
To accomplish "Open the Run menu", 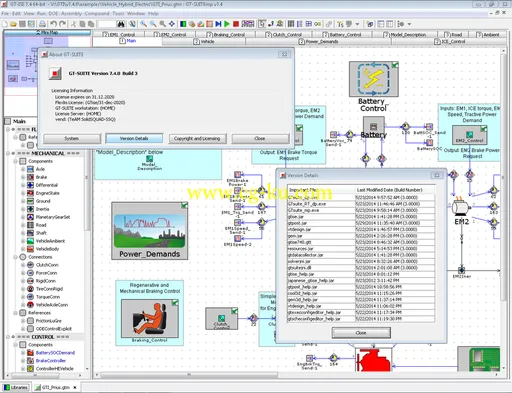I will point(41,14).
